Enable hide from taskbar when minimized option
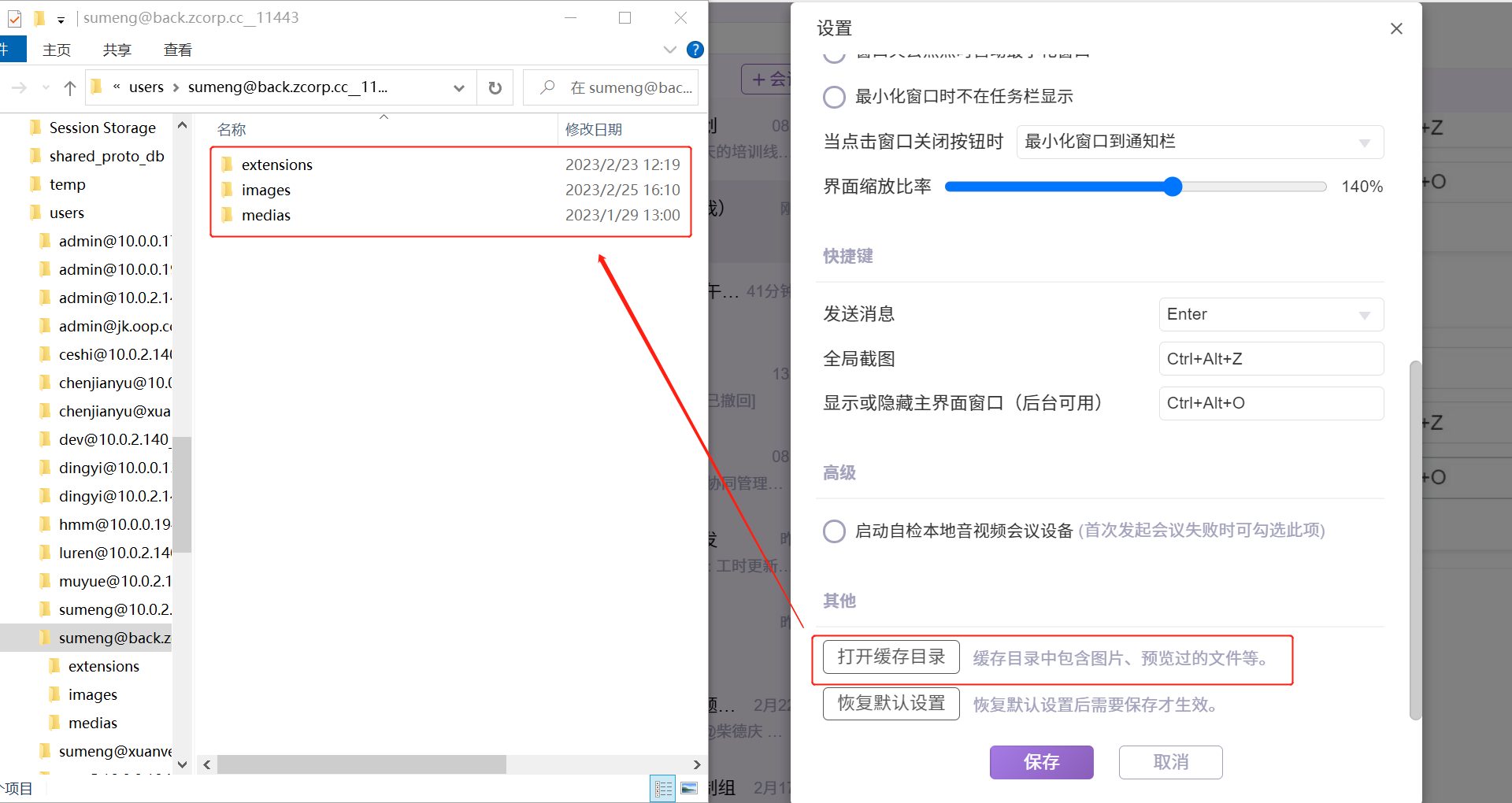This screenshot has height=803, width=1512. tap(834, 97)
